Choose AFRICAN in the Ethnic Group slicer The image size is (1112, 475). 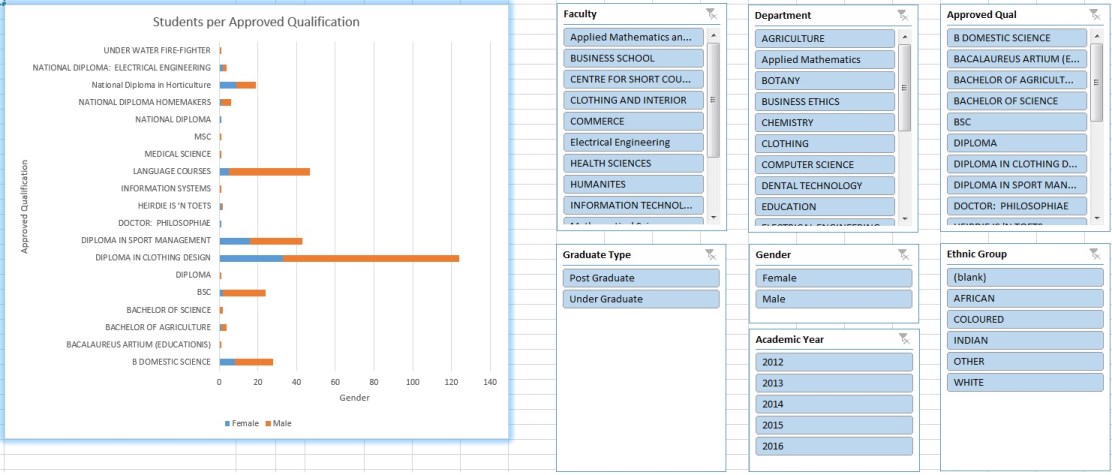tap(1017, 298)
